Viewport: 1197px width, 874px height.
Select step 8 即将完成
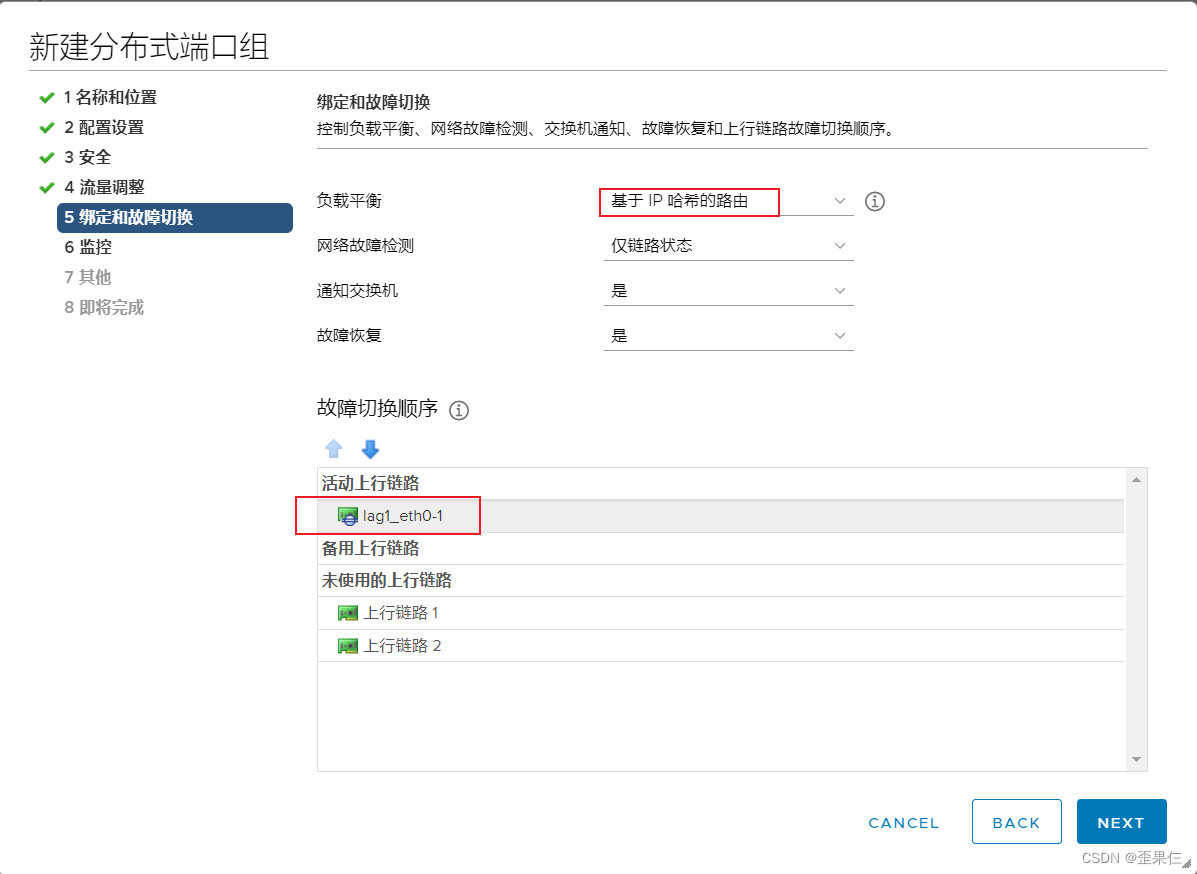[105, 308]
